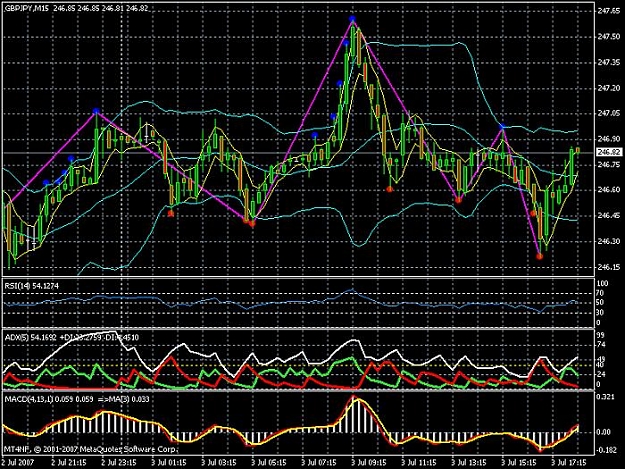625x469 pixels.
Task: Click the 50 level on RSI scale
Action: [601, 303]
